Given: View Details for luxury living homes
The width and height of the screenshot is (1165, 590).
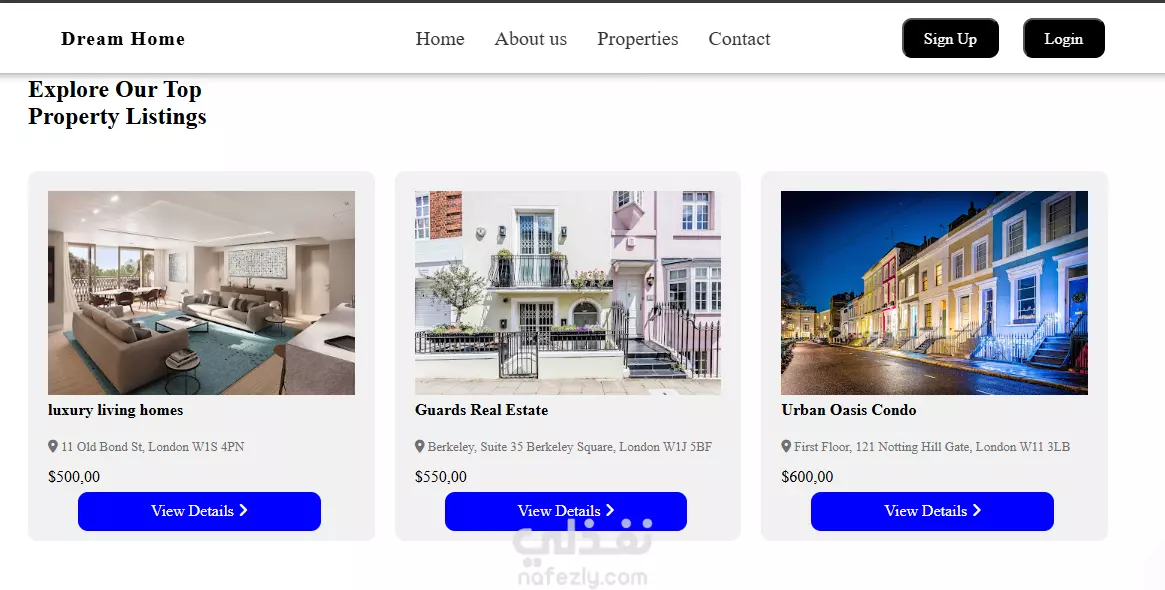Looking at the screenshot, I should click(x=199, y=511).
